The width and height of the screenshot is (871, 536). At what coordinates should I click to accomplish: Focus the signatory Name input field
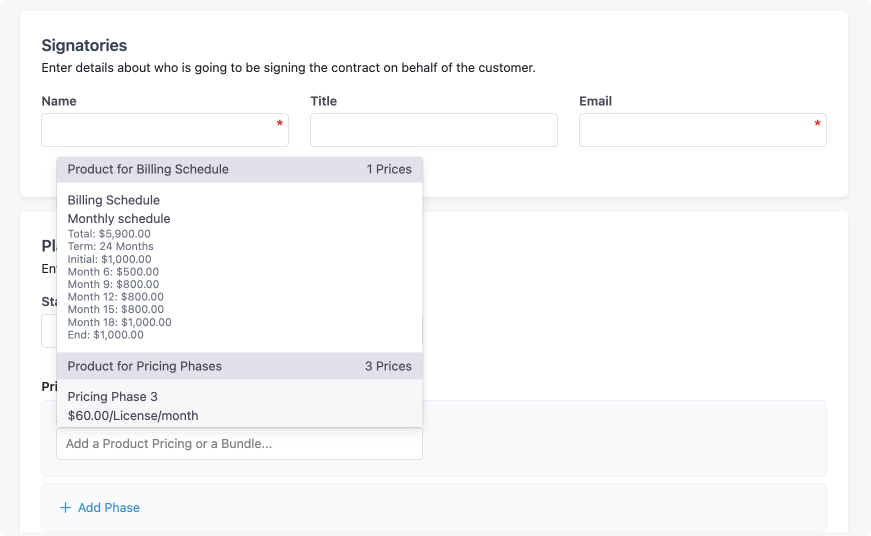pos(160,130)
